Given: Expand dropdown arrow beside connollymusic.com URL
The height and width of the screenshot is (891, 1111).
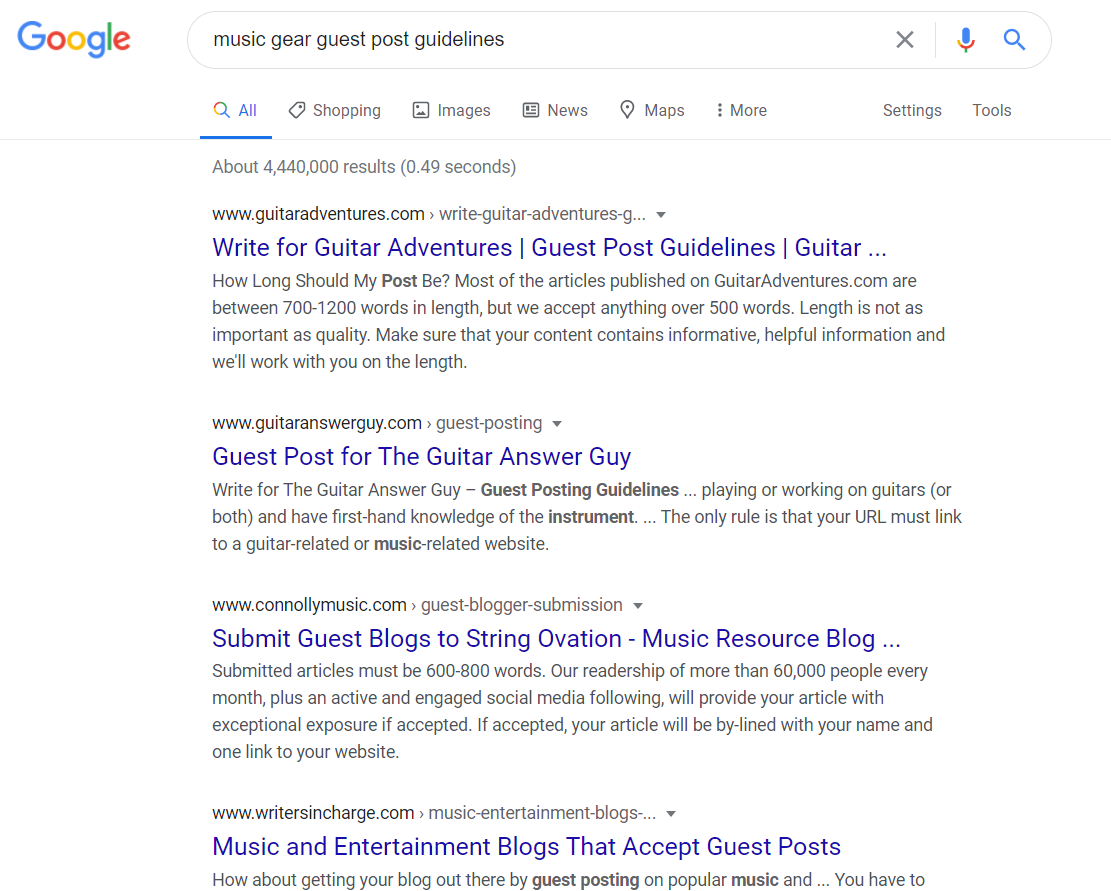Looking at the screenshot, I should click(x=638, y=606).
